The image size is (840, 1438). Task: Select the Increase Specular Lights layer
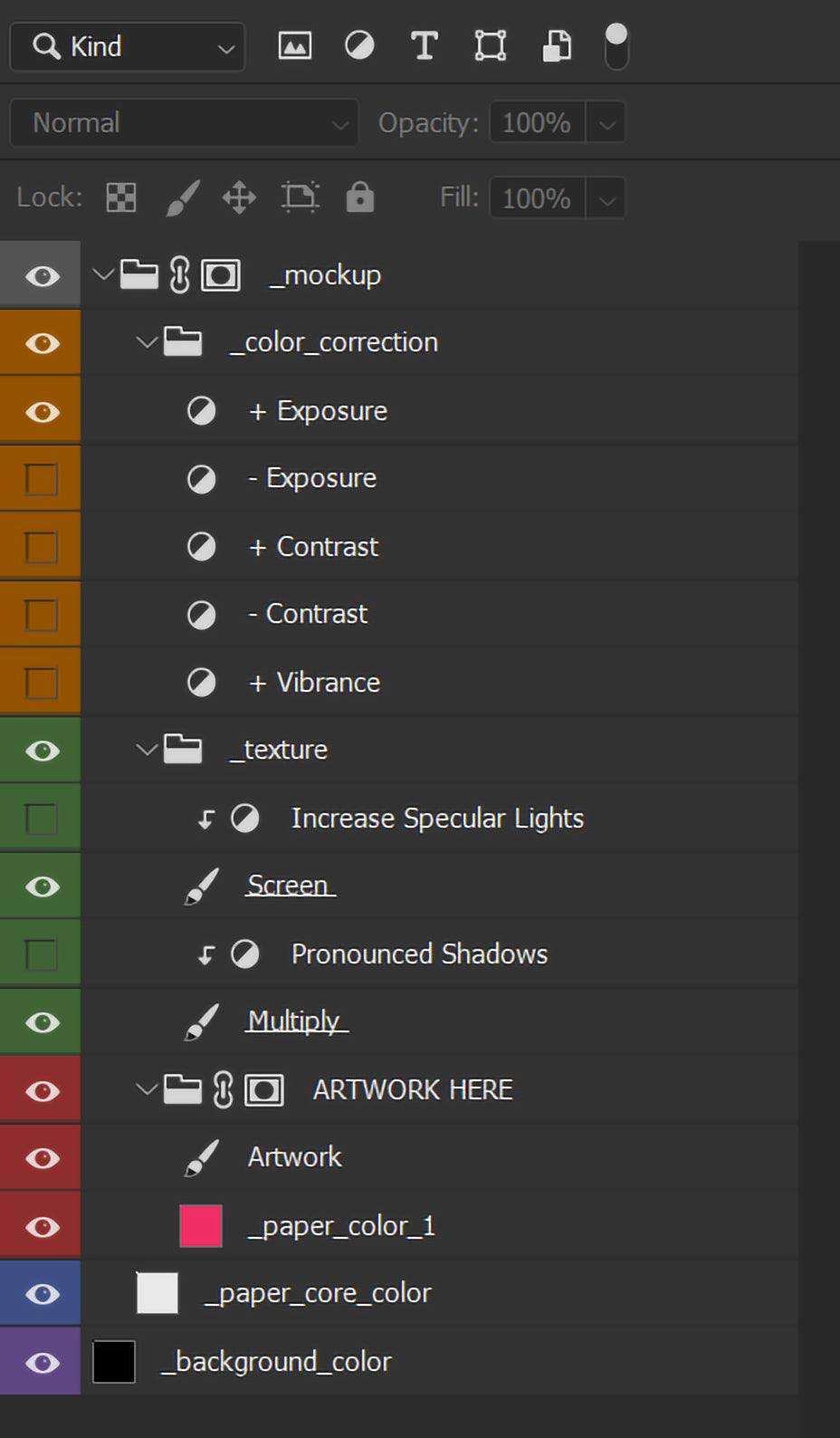coord(437,819)
